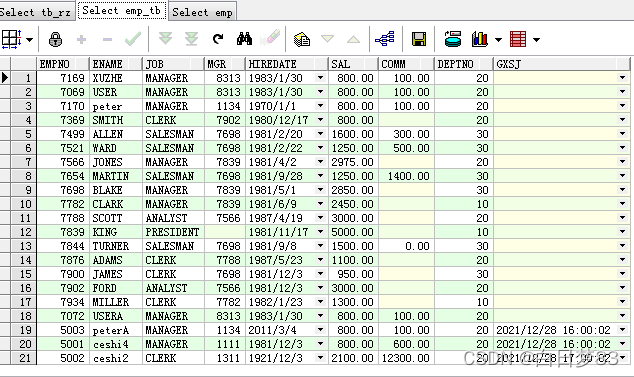The height and width of the screenshot is (377, 634).
Task: Click the JOB column header
Action: (173, 64)
